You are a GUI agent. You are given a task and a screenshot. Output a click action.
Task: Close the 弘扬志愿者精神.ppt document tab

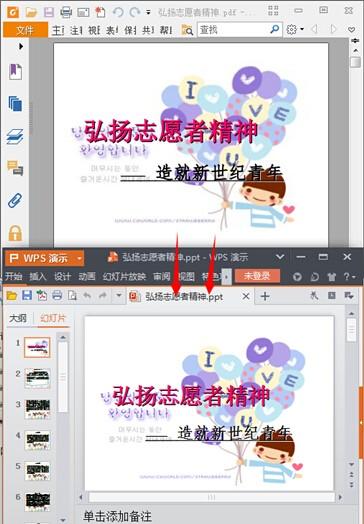click(x=246, y=296)
